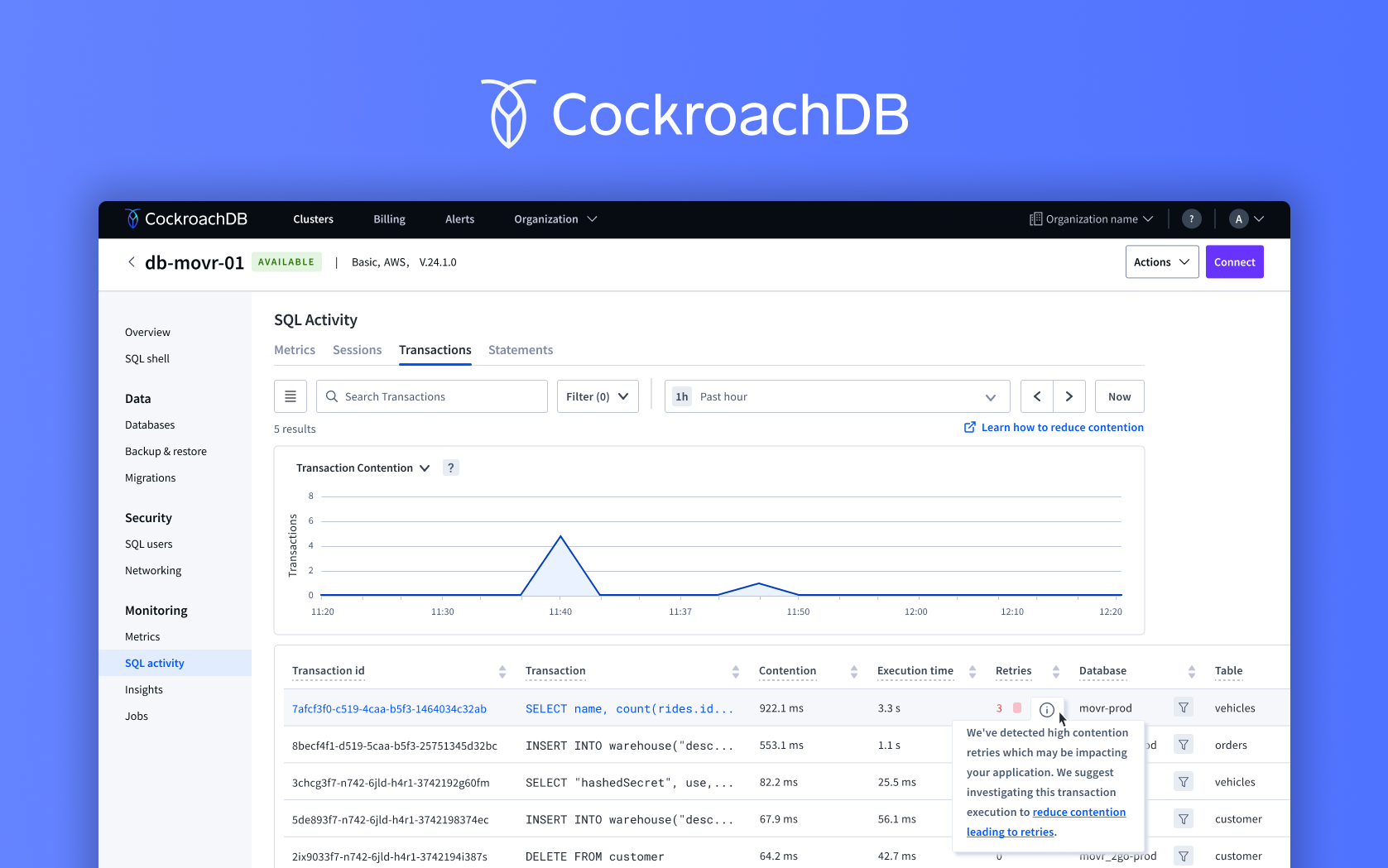This screenshot has height=868, width=1388.
Task: Open the Past hour time range dropdown
Action: point(837,396)
